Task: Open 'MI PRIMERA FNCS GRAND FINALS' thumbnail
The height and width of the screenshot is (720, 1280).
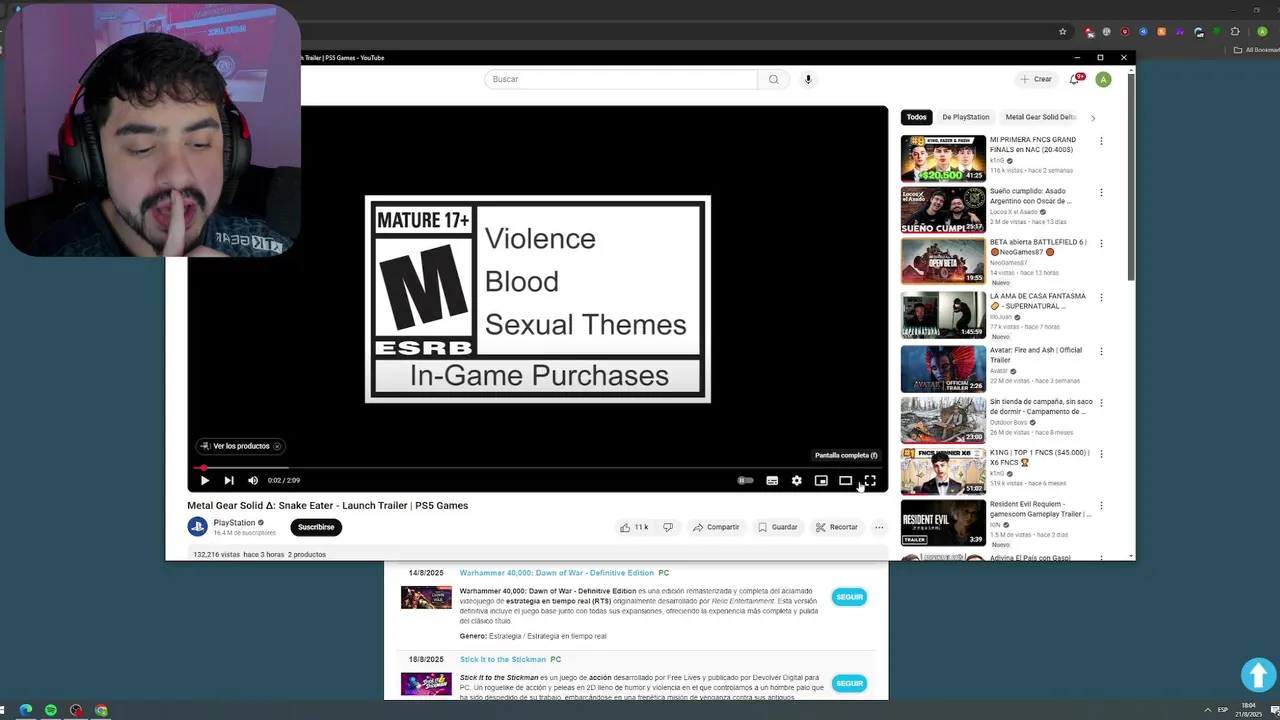Action: coord(943,158)
